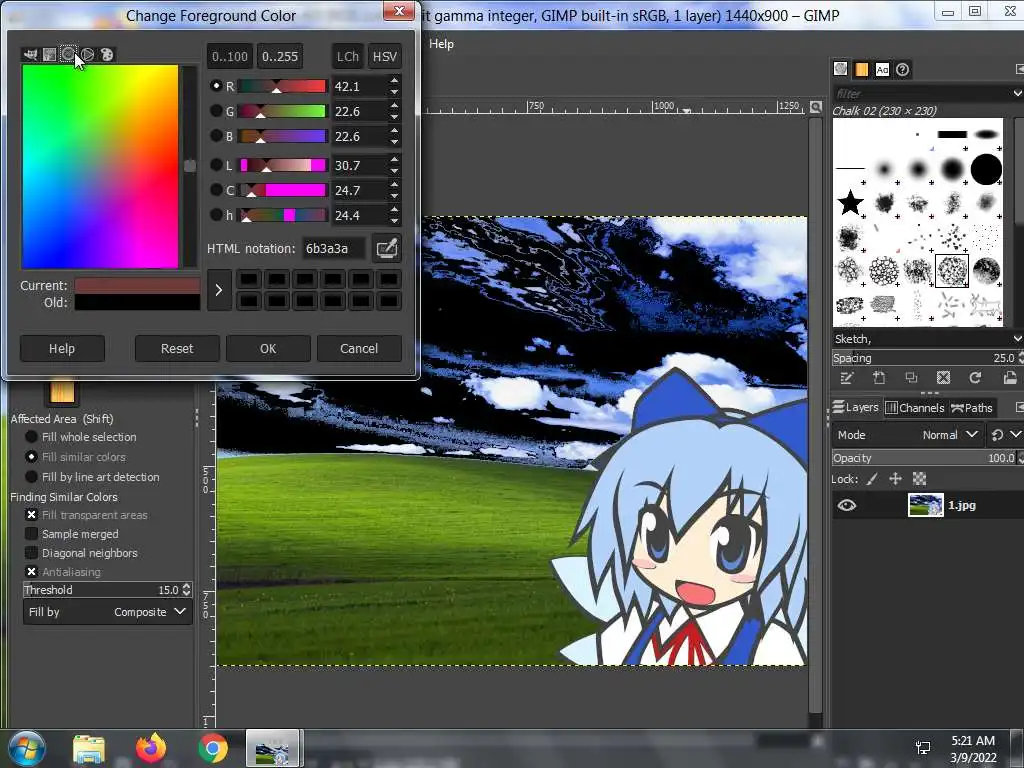The width and height of the screenshot is (1024, 768).
Task: Select the B channel radio button
Action: point(216,136)
